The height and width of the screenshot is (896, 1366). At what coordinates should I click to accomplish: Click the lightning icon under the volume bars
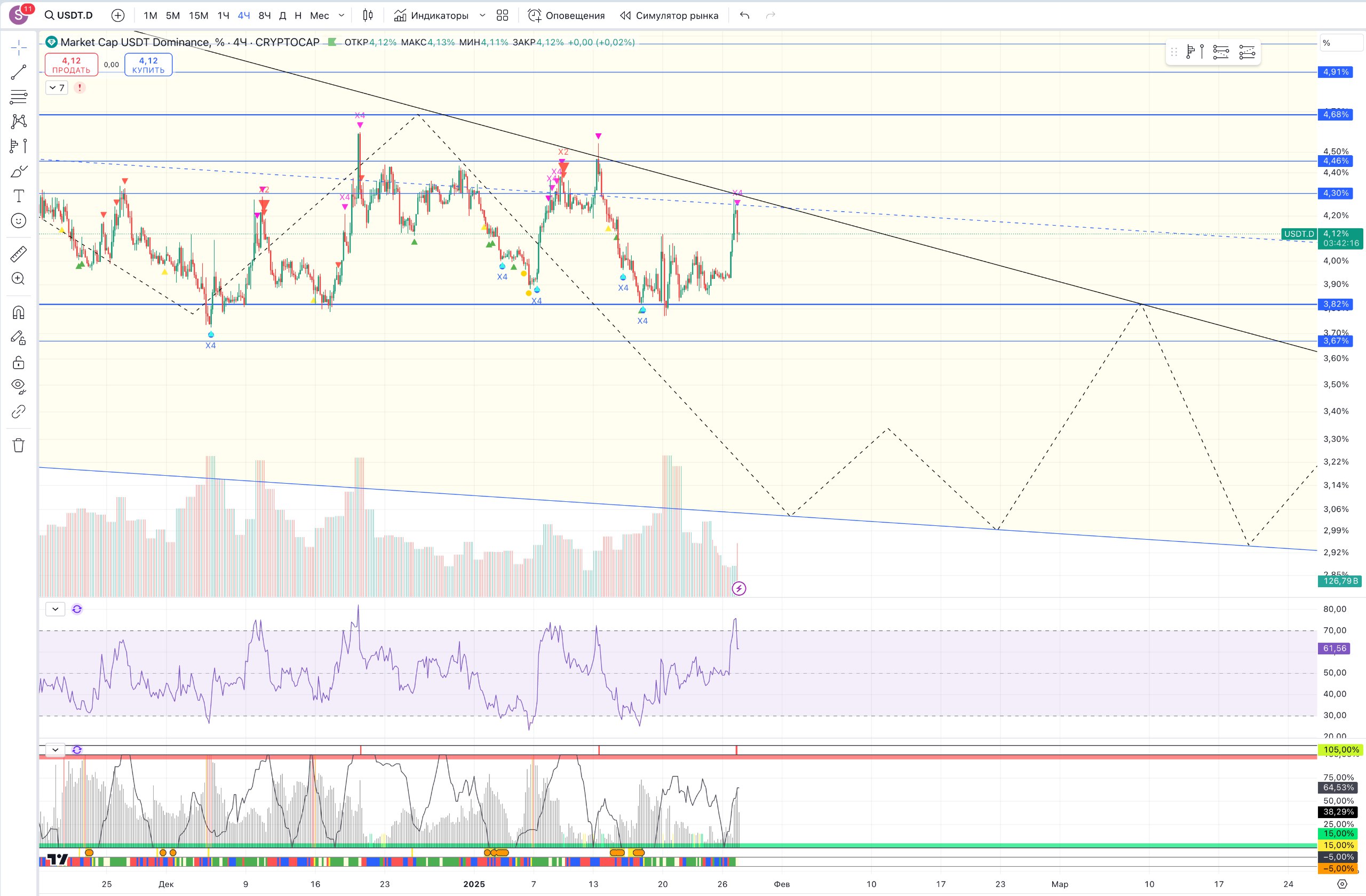pos(738,588)
